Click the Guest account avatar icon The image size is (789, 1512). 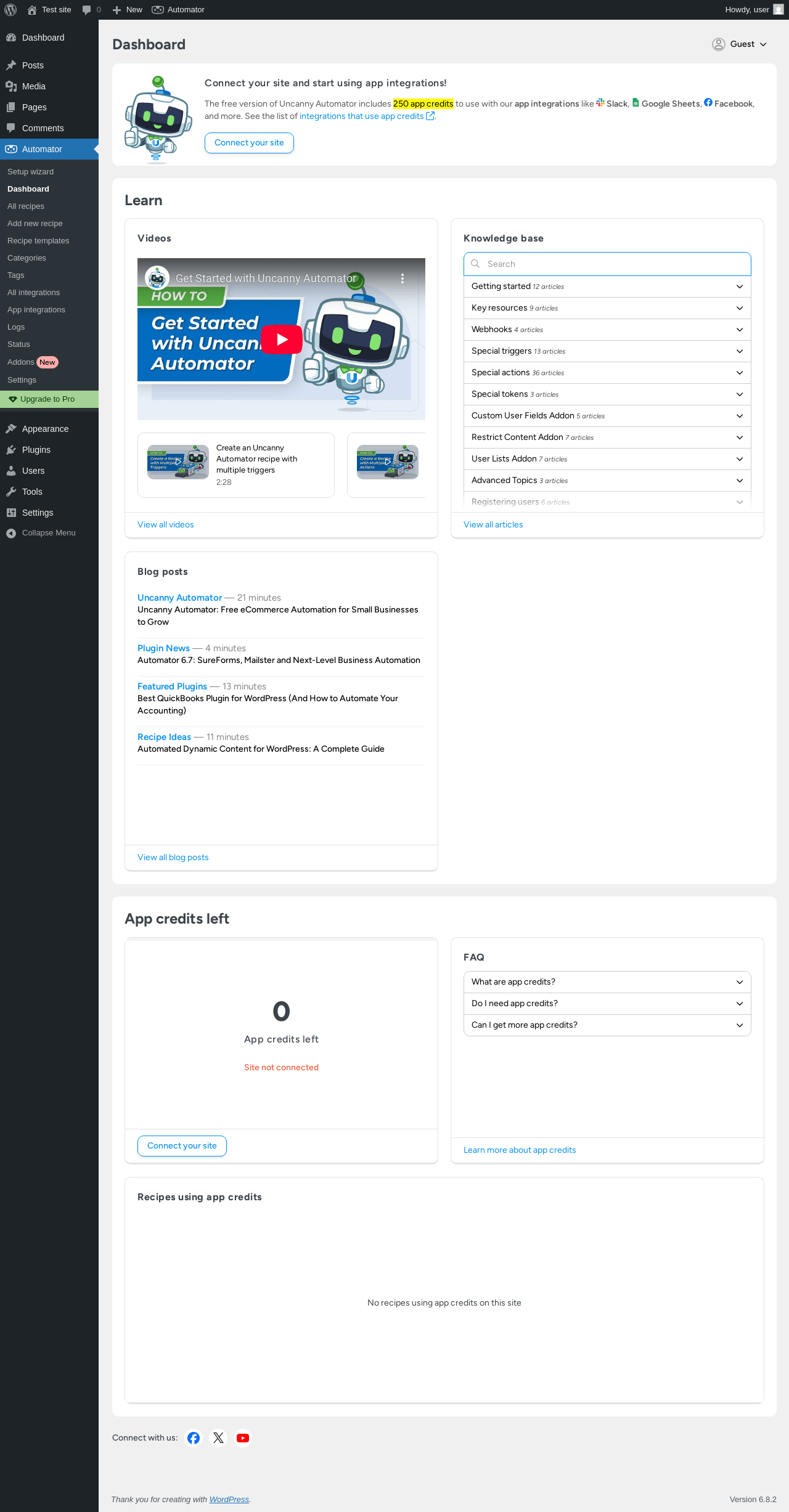coord(719,44)
